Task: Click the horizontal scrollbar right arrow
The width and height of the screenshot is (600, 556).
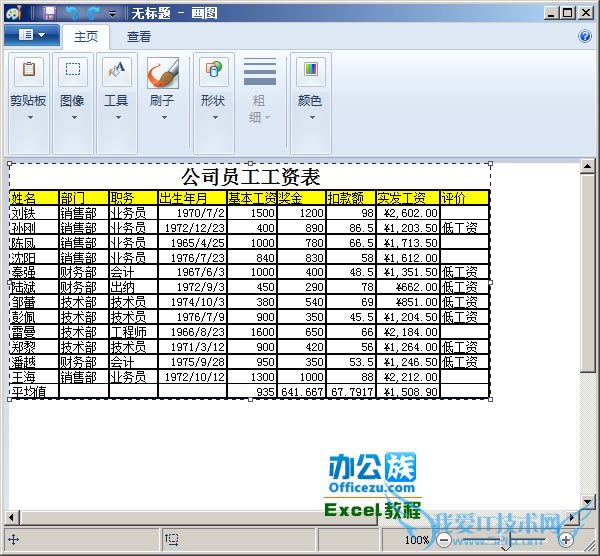Action: pos(572,518)
